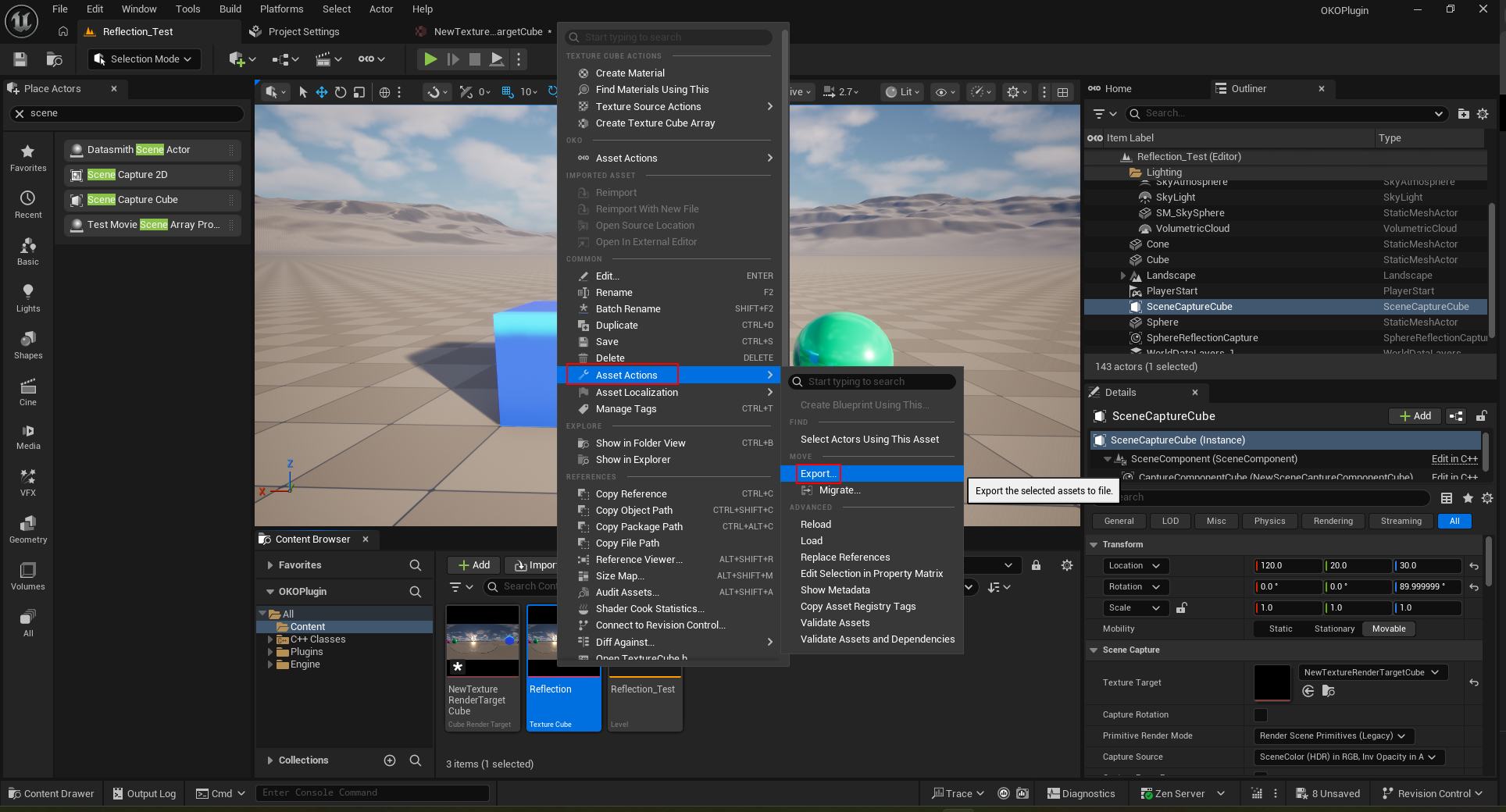
Task: Open the Geometry actors category
Action: point(28,529)
